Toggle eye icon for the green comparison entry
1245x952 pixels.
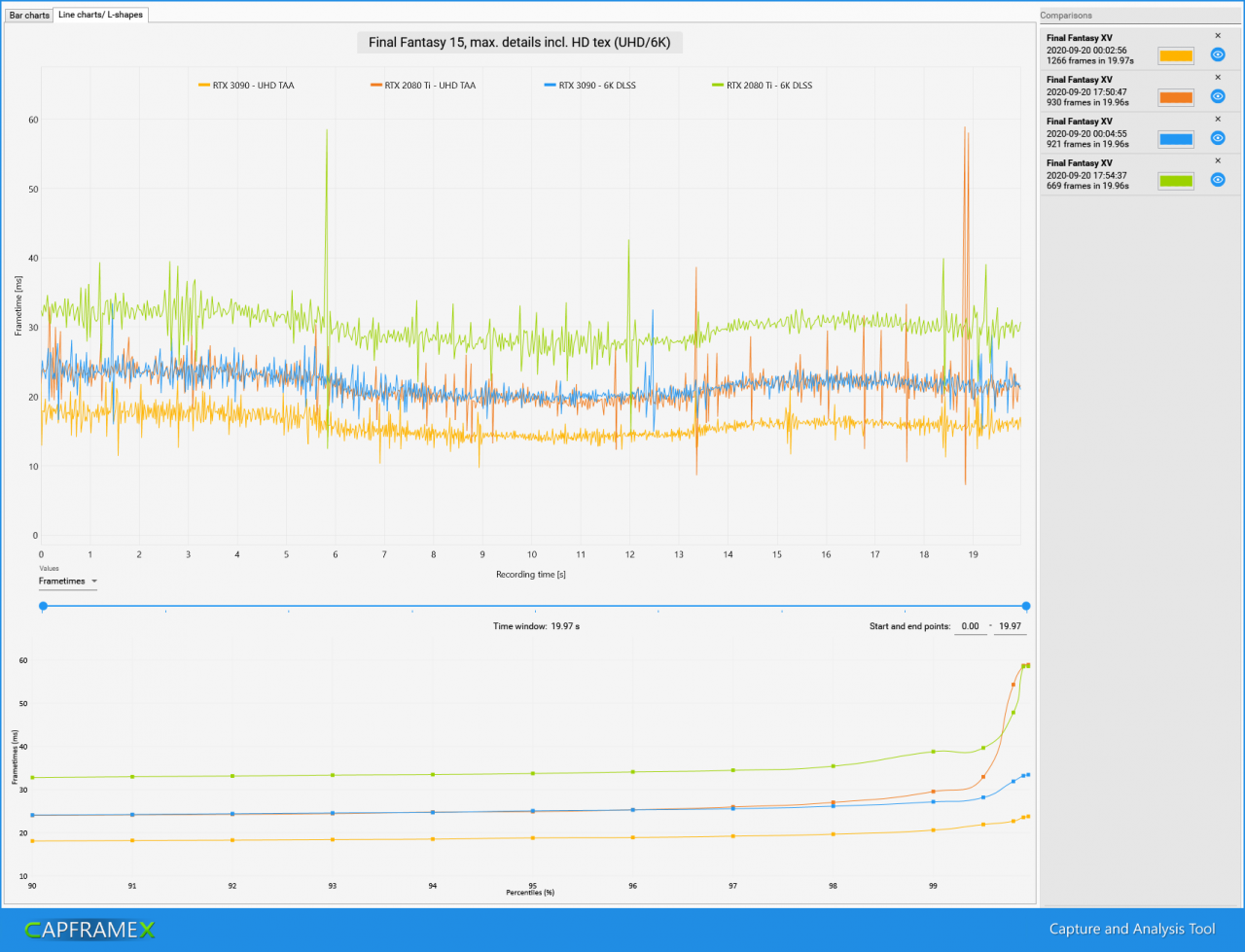point(1217,180)
